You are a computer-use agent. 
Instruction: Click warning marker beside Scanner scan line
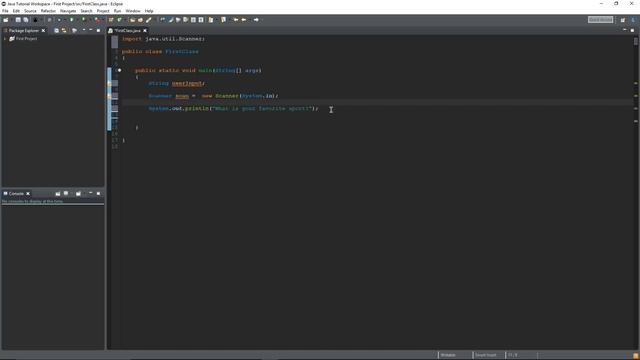[x=109, y=96]
